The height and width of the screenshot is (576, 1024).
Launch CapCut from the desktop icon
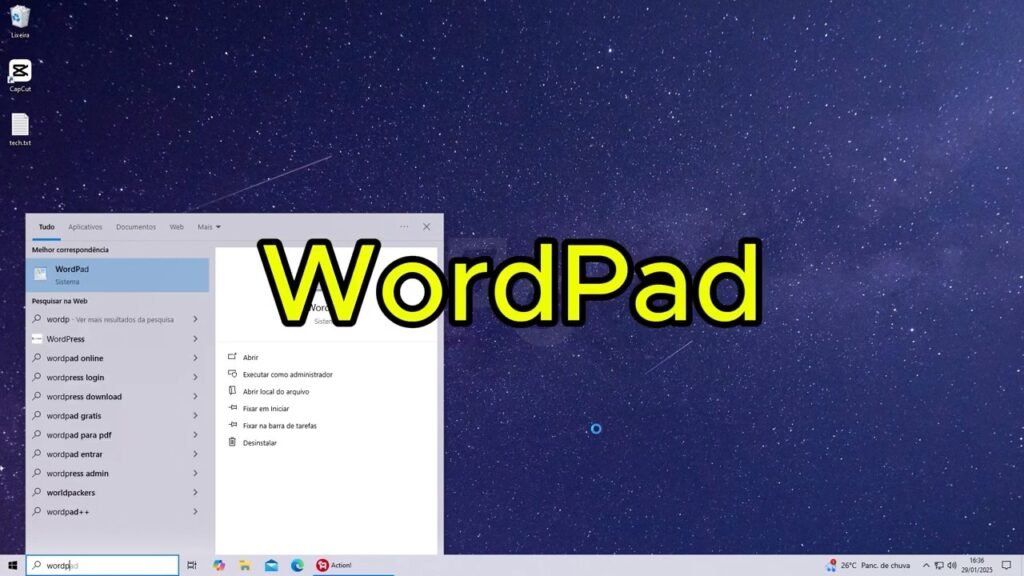pos(20,75)
